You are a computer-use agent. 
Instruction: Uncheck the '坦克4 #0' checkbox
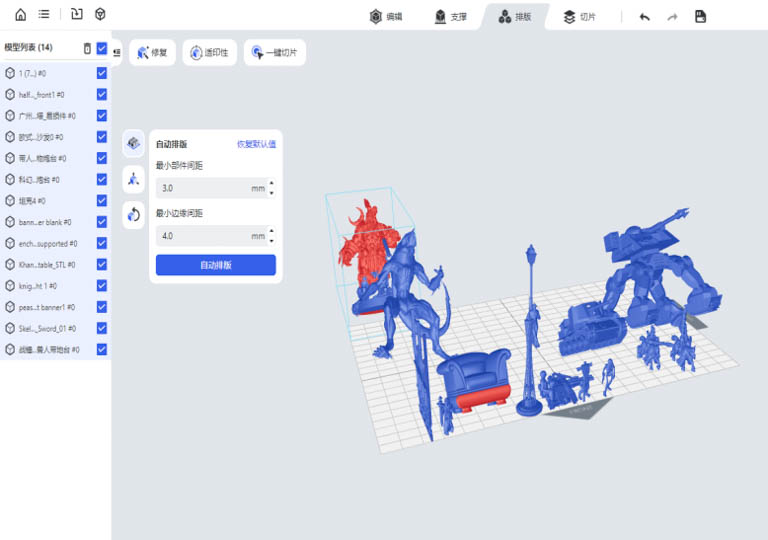pos(102,200)
